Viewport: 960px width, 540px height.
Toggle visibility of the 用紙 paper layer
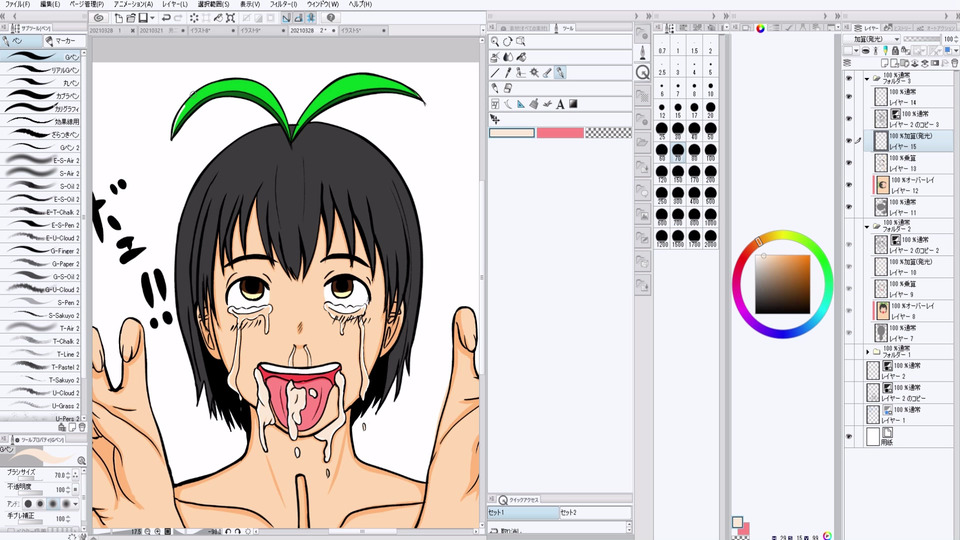[x=849, y=437]
